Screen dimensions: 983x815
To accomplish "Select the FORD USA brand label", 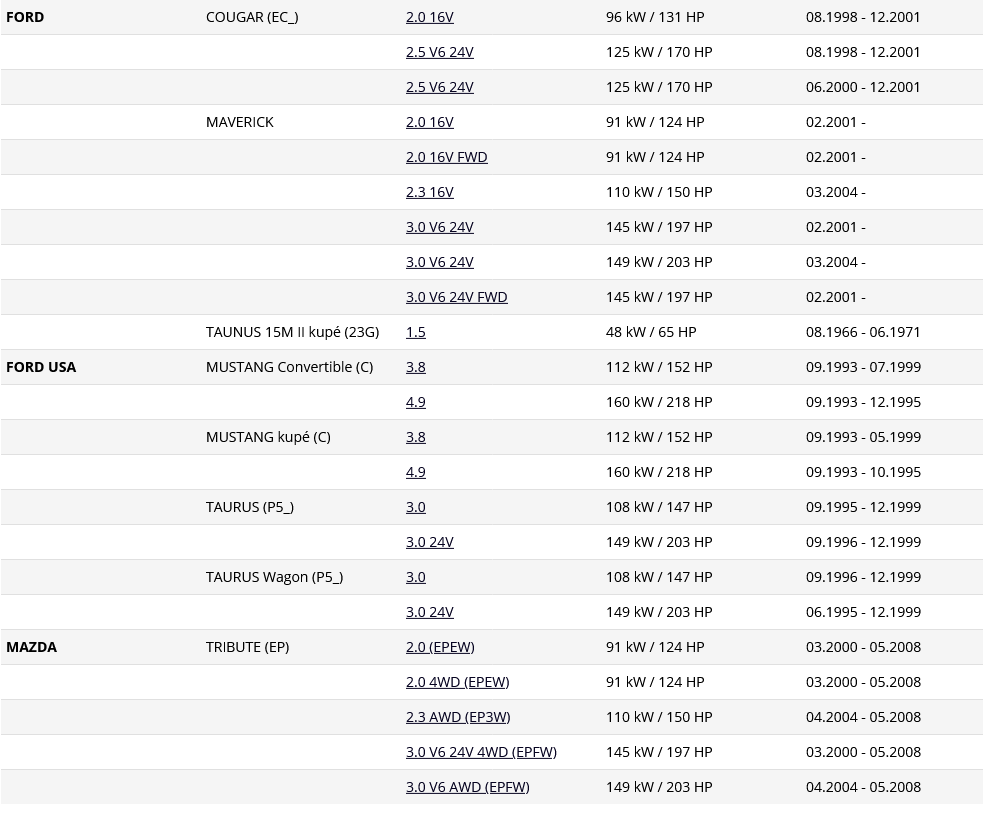I will click(x=41, y=367).
